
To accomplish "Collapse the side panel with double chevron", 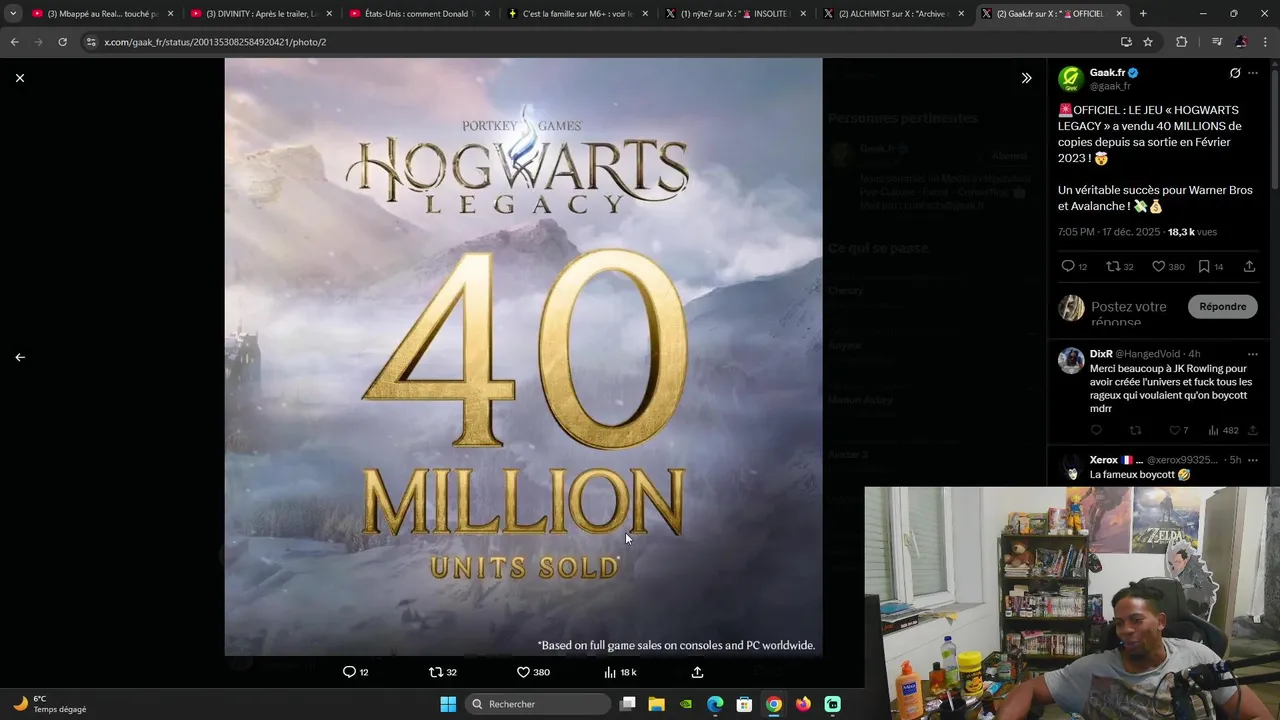I will click(x=1026, y=78).
